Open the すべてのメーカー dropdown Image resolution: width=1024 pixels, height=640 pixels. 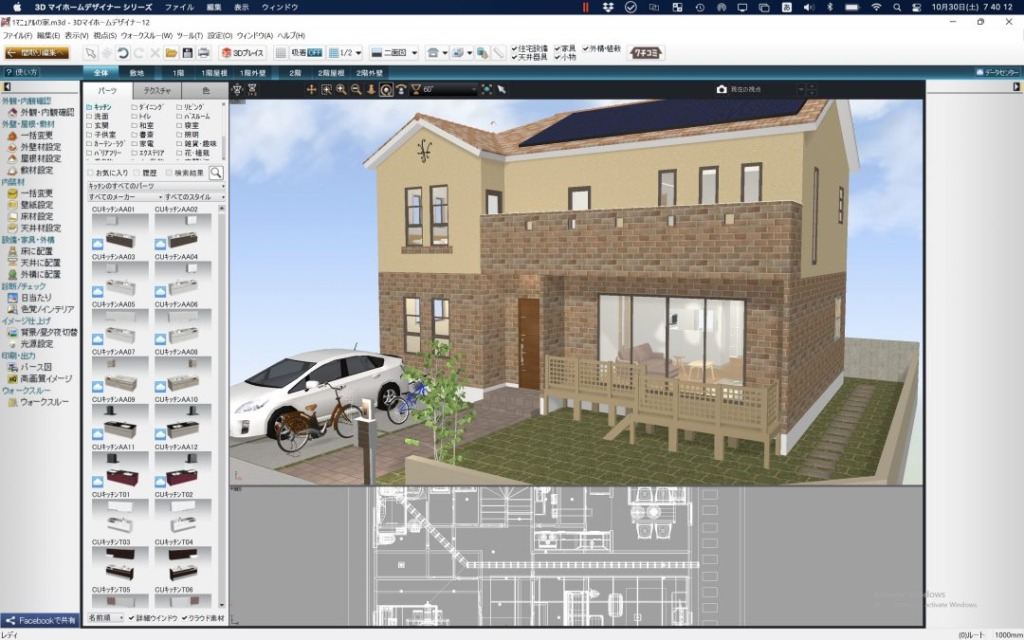[125, 197]
